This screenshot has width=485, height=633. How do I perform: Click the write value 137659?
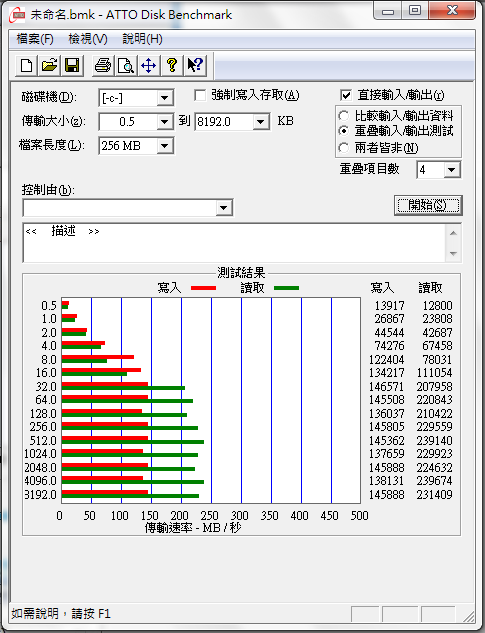[386, 453]
